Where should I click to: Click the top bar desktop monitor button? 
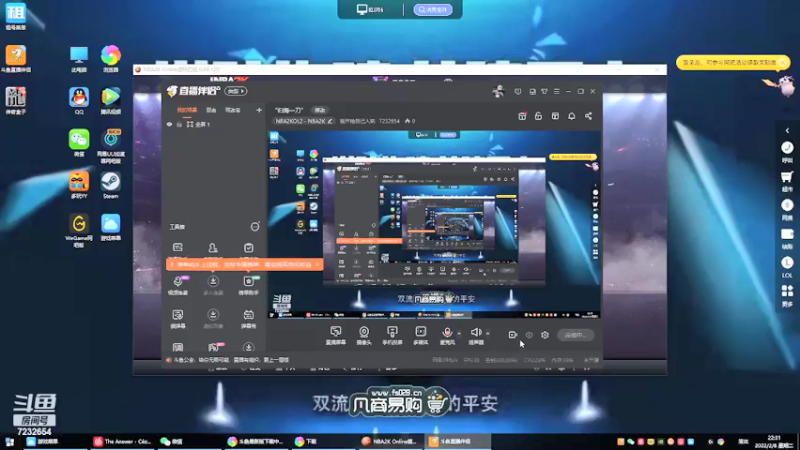coord(370,9)
